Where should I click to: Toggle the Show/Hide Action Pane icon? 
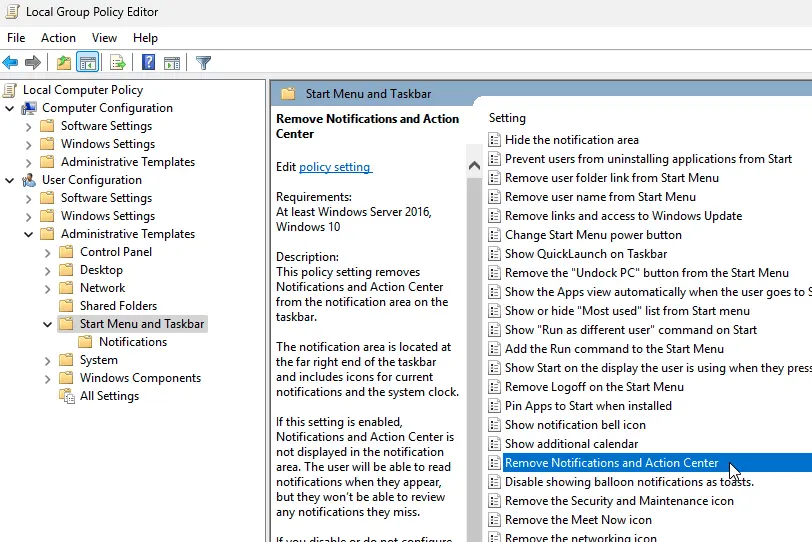click(171, 63)
